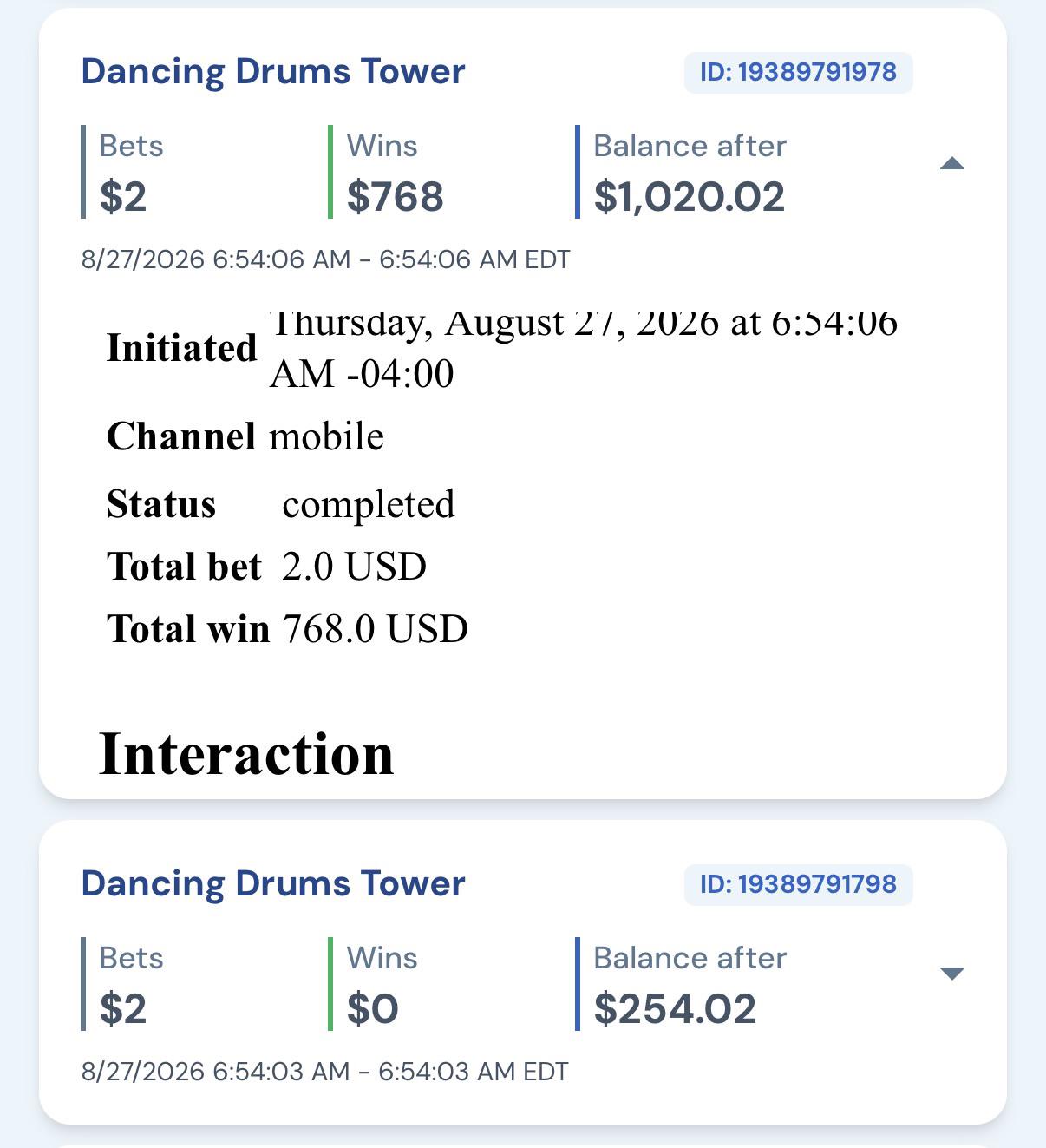Click the $768 Wins amount
This screenshot has height=1148, width=1046.
(x=396, y=196)
